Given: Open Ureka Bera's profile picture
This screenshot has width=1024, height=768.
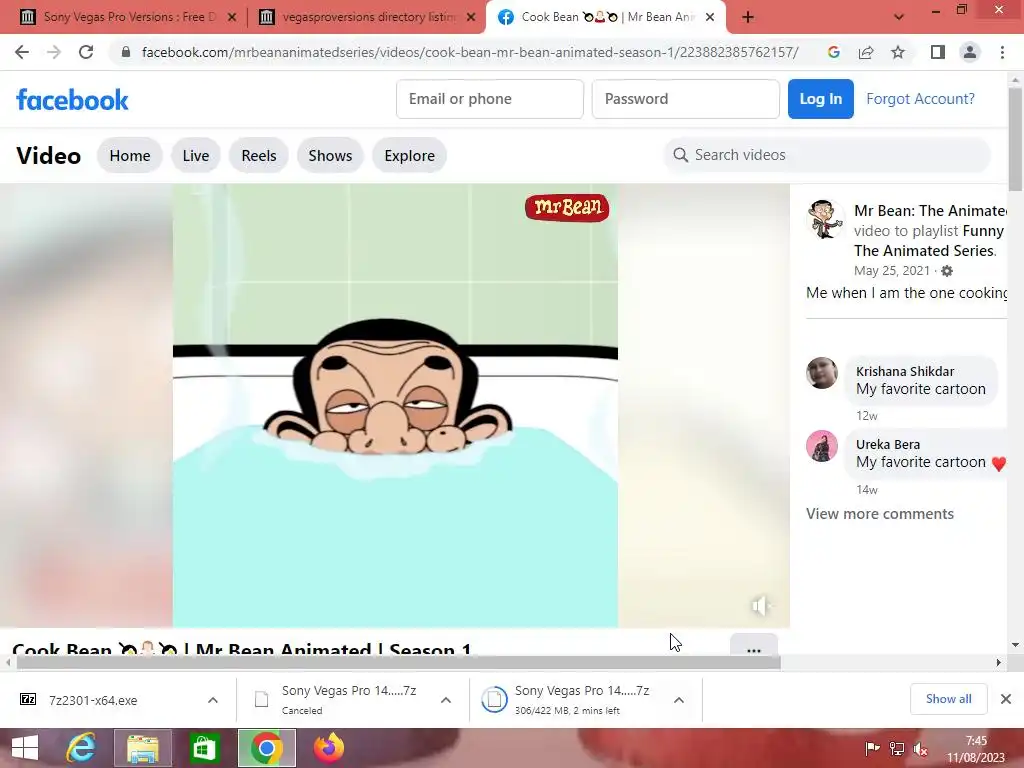Looking at the screenshot, I should [x=822, y=446].
